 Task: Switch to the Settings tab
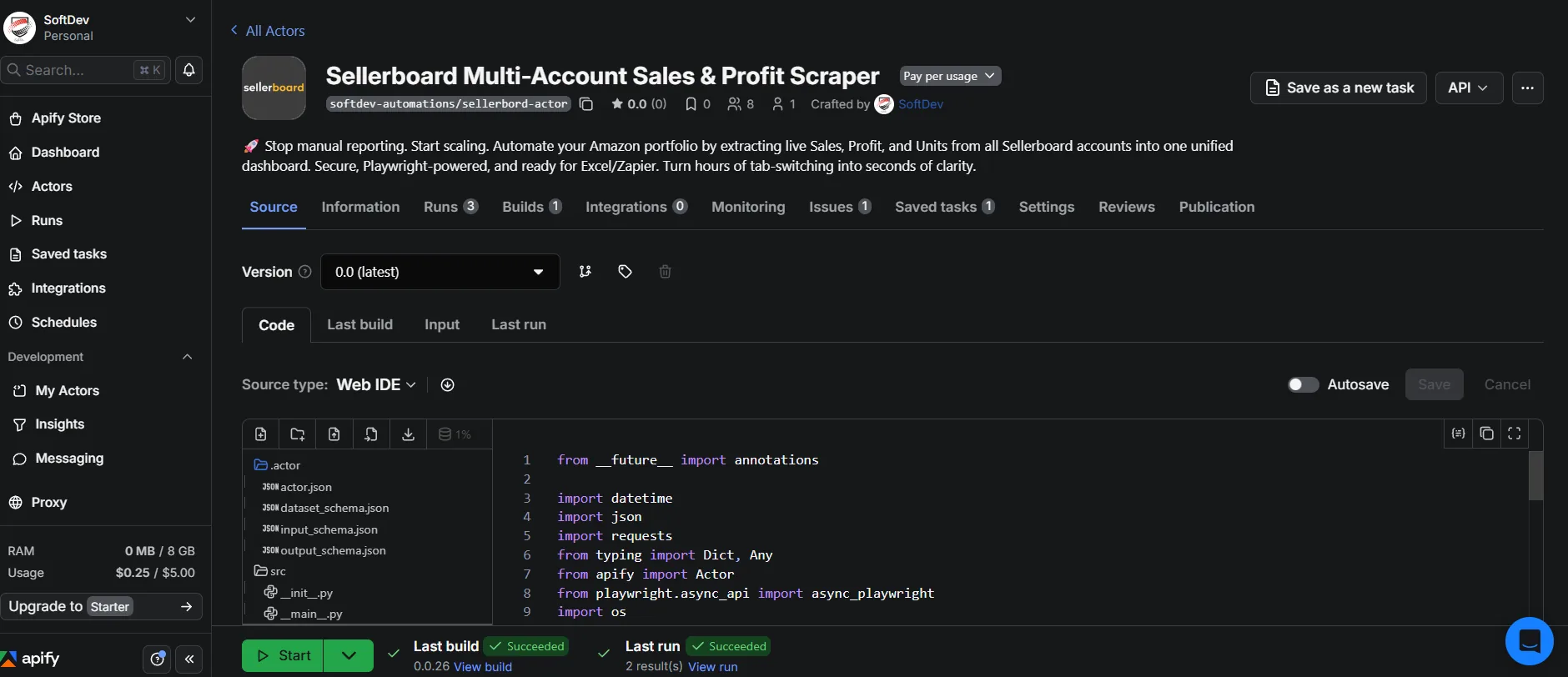[1047, 207]
